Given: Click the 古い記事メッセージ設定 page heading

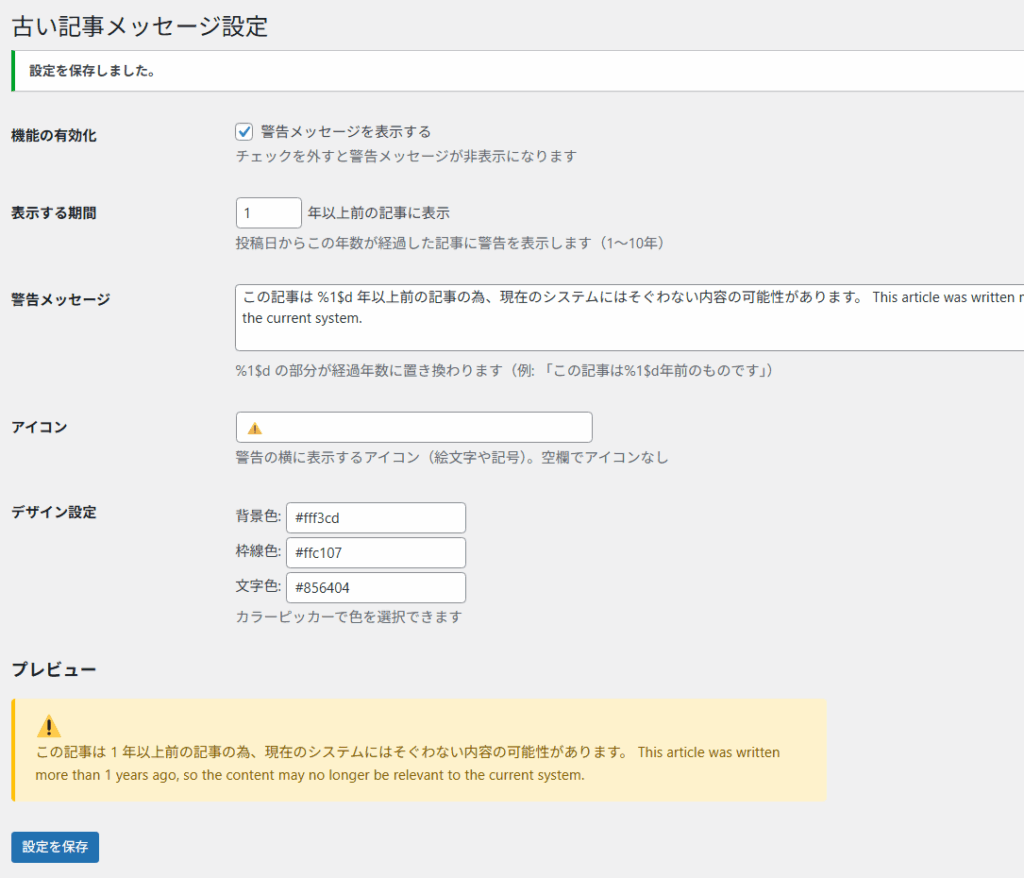Looking at the screenshot, I should point(140,26).
